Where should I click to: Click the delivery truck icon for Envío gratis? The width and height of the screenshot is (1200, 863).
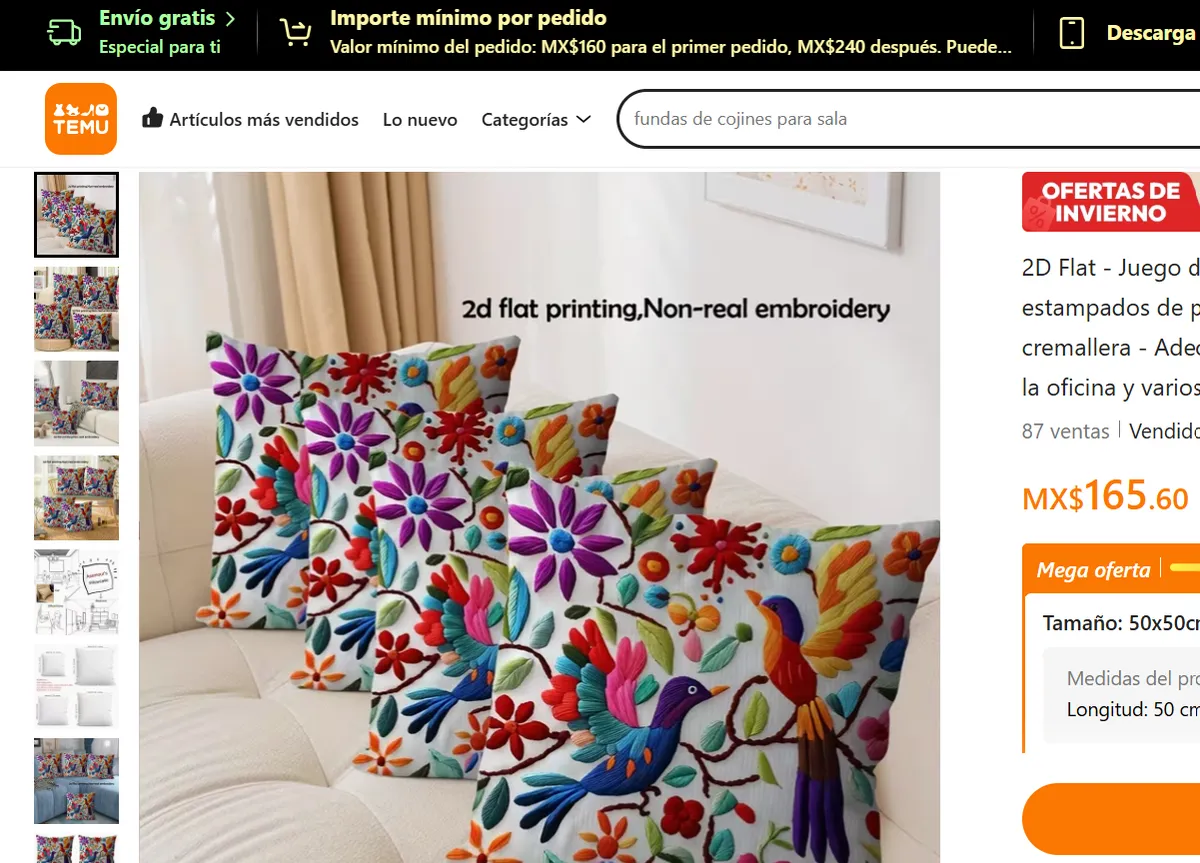65,33
